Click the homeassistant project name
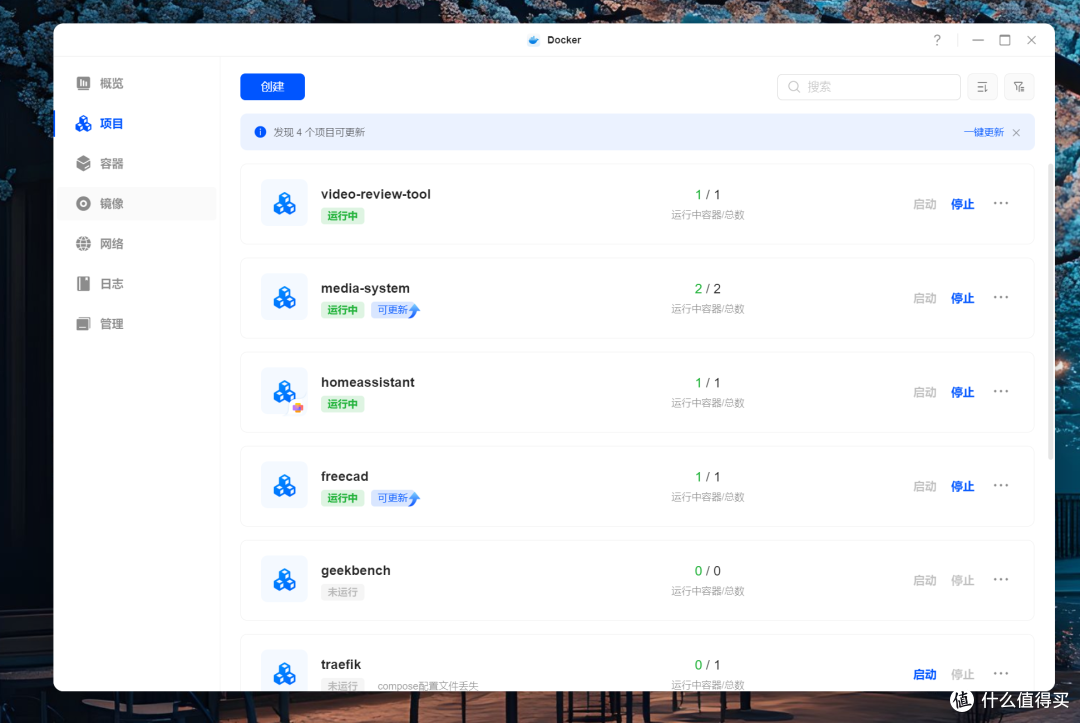 pyautogui.click(x=368, y=382)
